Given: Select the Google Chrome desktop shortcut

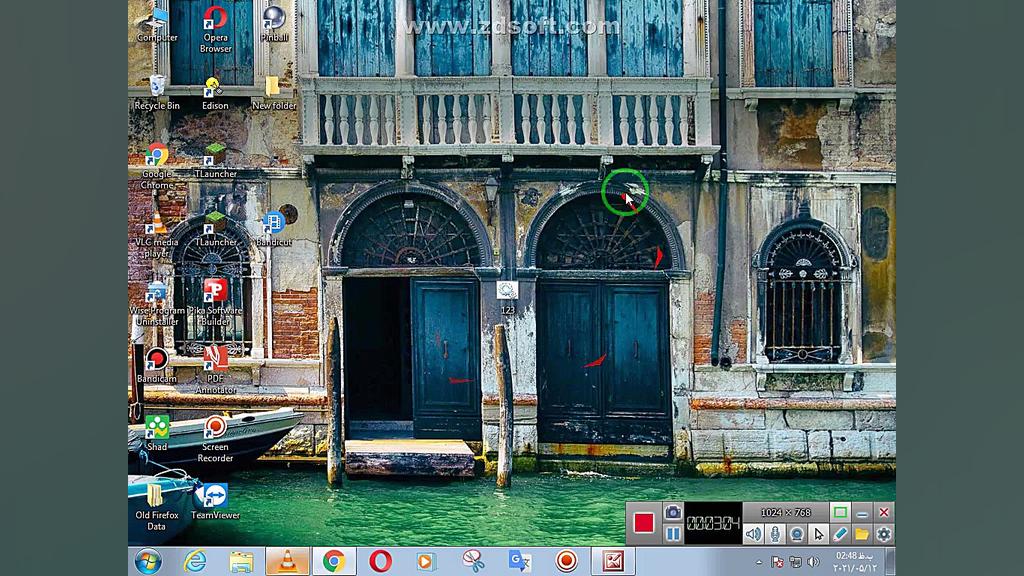Looking at the screenshot, I should click(157, 167).
